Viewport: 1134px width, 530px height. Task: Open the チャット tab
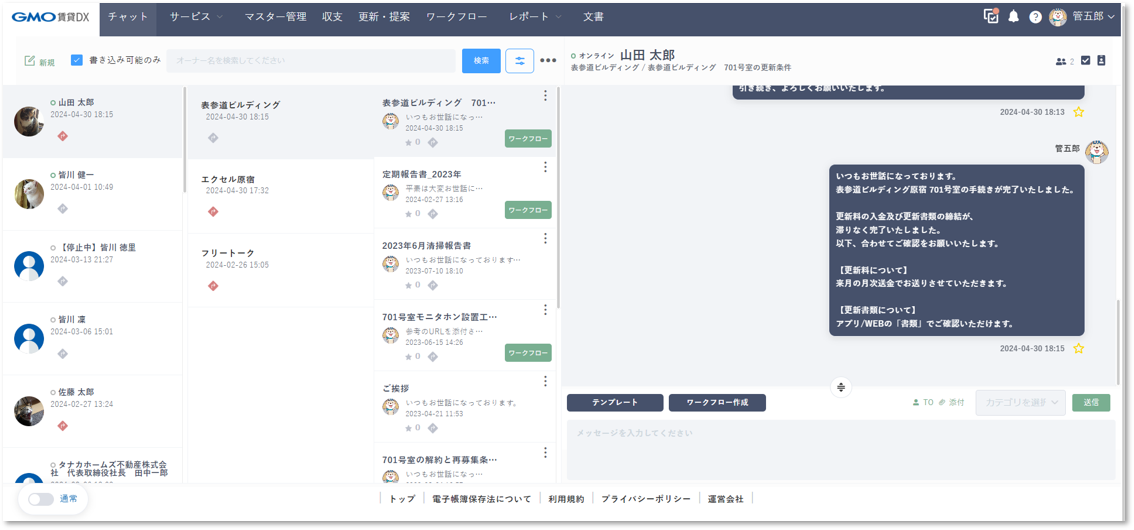(x=128, y=17)
